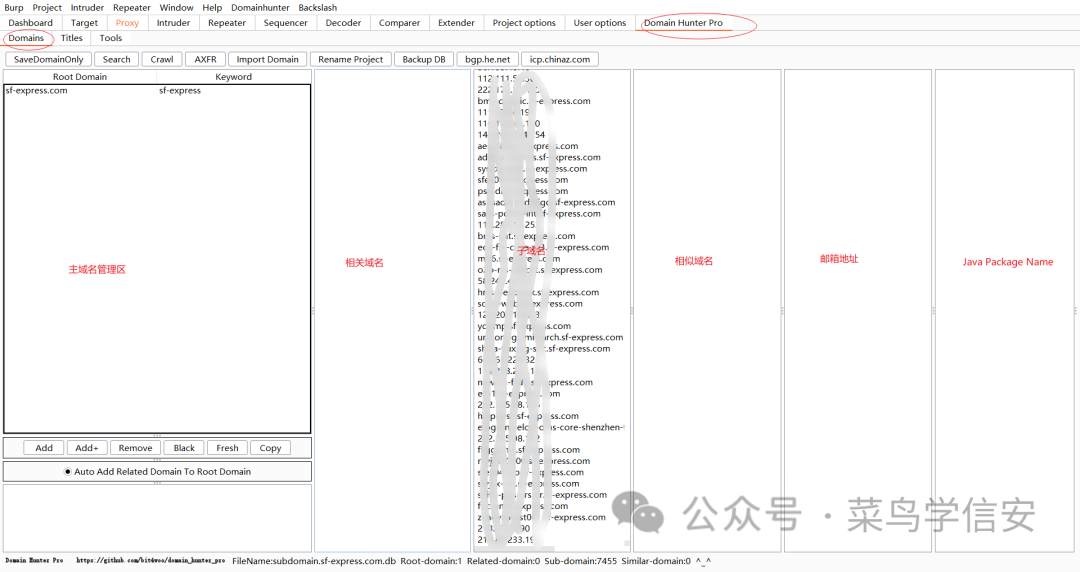Switch to the Project options tab
The image size is (1080, 572).
(523, 23)
